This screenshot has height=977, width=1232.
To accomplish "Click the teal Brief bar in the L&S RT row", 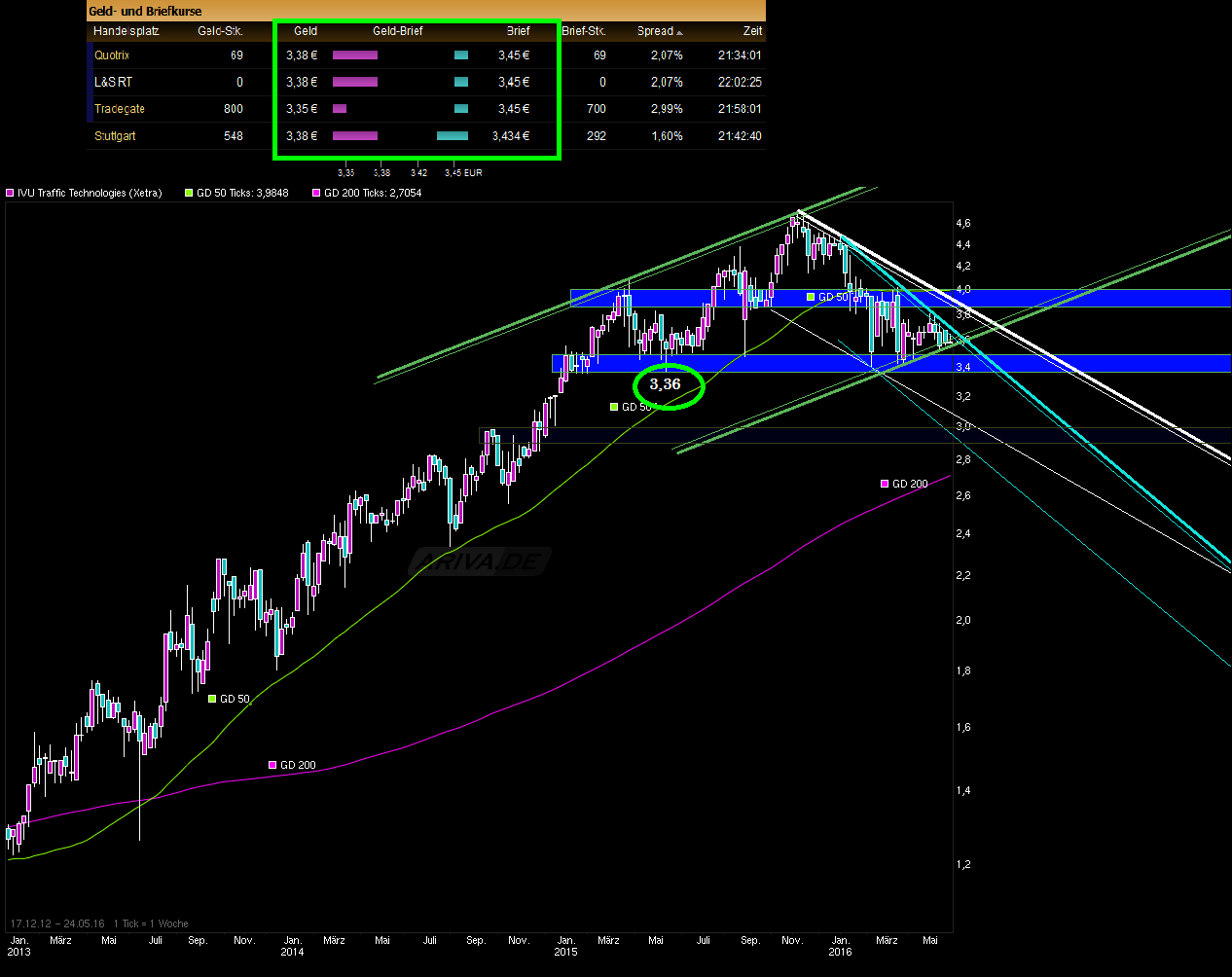I will pos(459,83).
